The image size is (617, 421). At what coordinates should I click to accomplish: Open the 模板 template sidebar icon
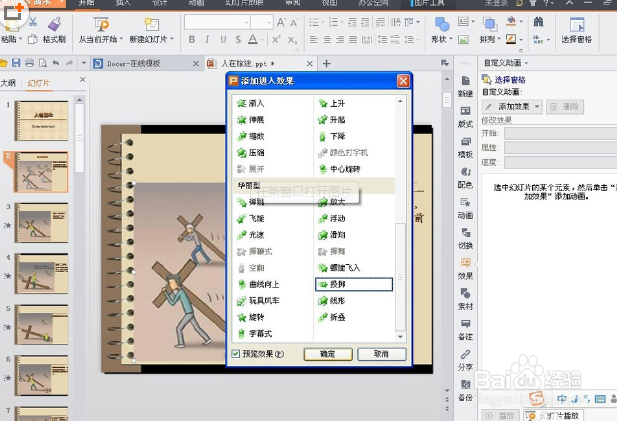point(466,142)
